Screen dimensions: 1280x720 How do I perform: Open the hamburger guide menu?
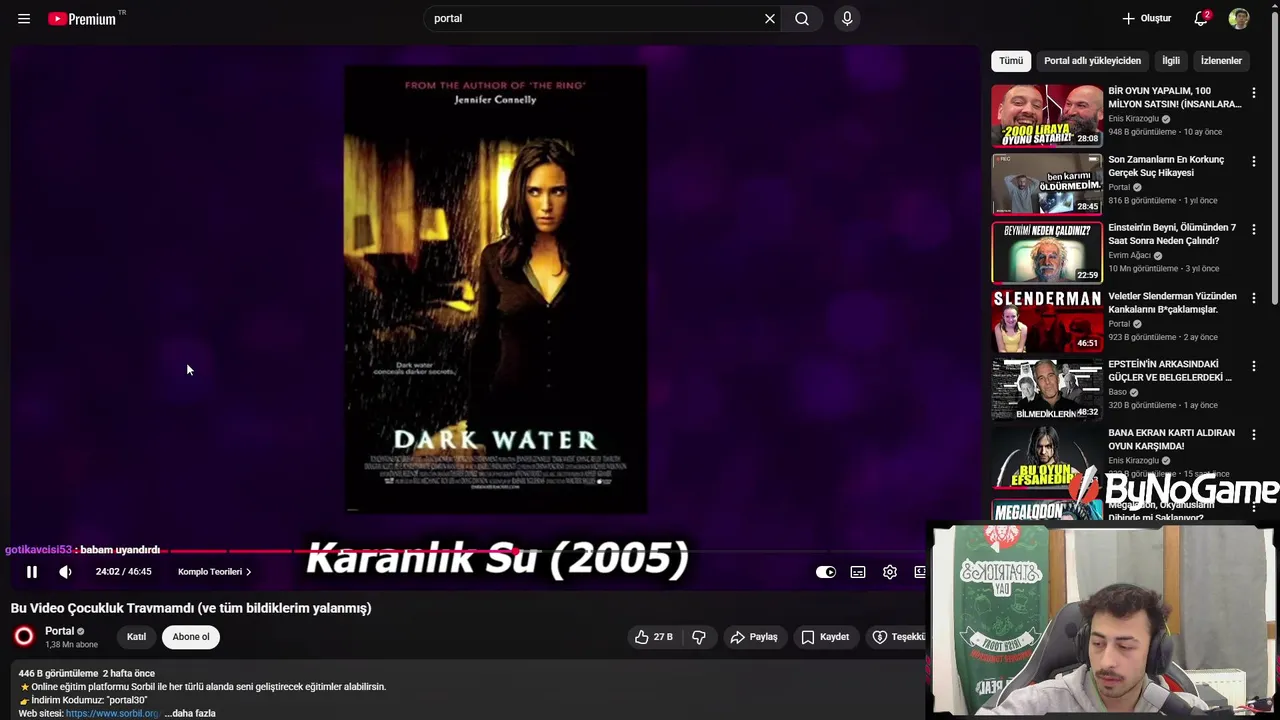point(24,18)
